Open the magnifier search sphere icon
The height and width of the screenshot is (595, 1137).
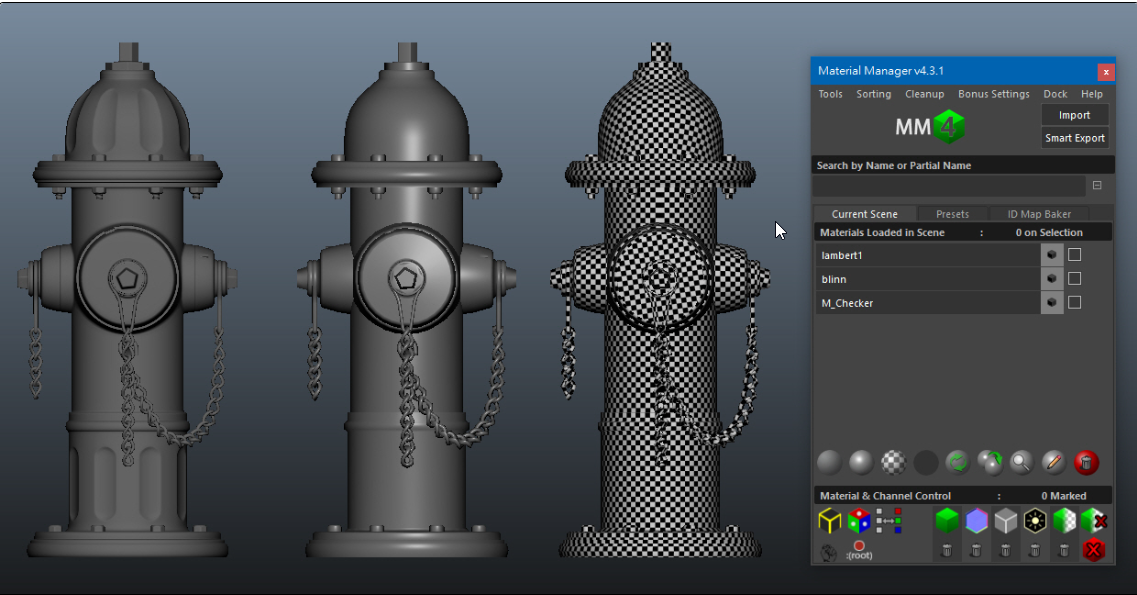(x=1020, y=462)
